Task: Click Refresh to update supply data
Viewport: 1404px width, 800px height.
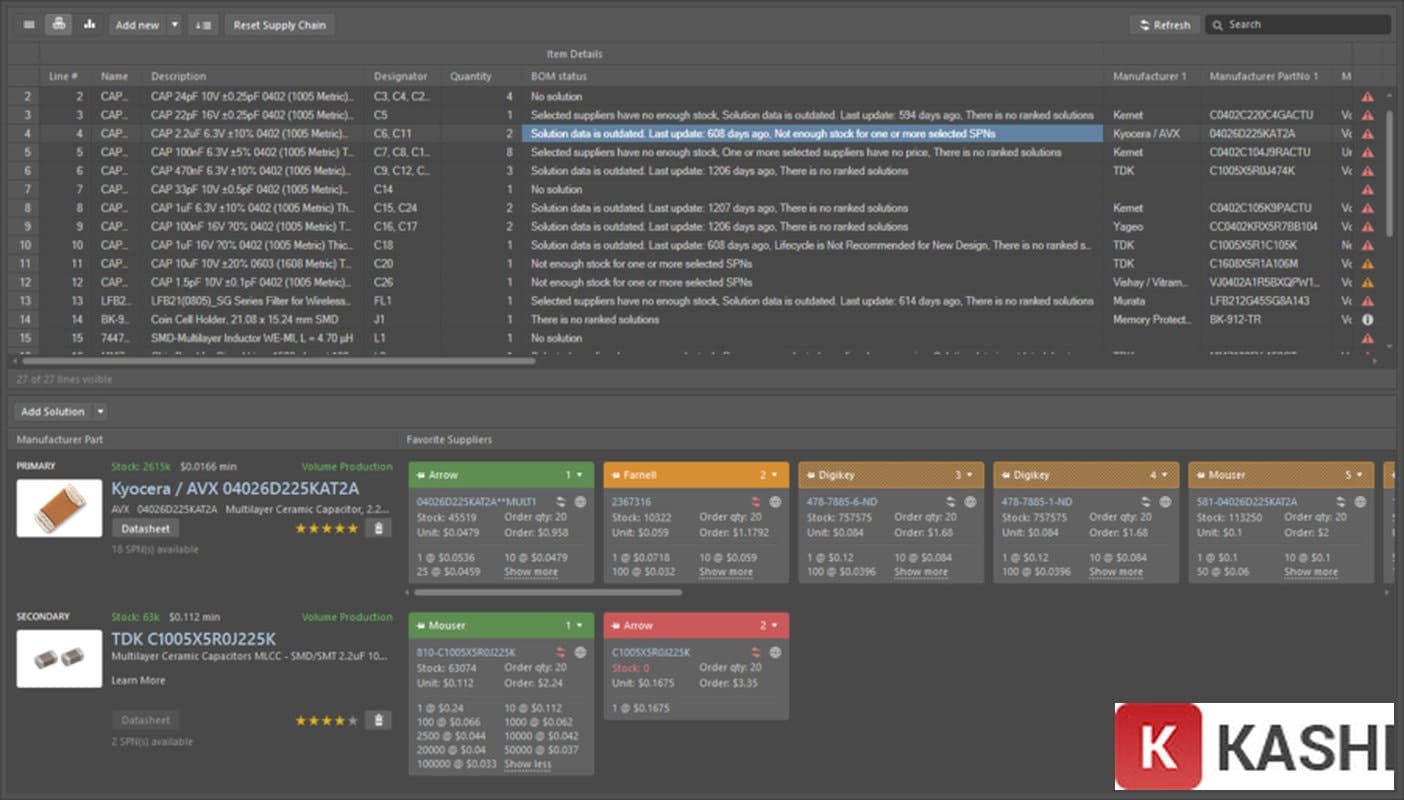Action: [1164, 25]
